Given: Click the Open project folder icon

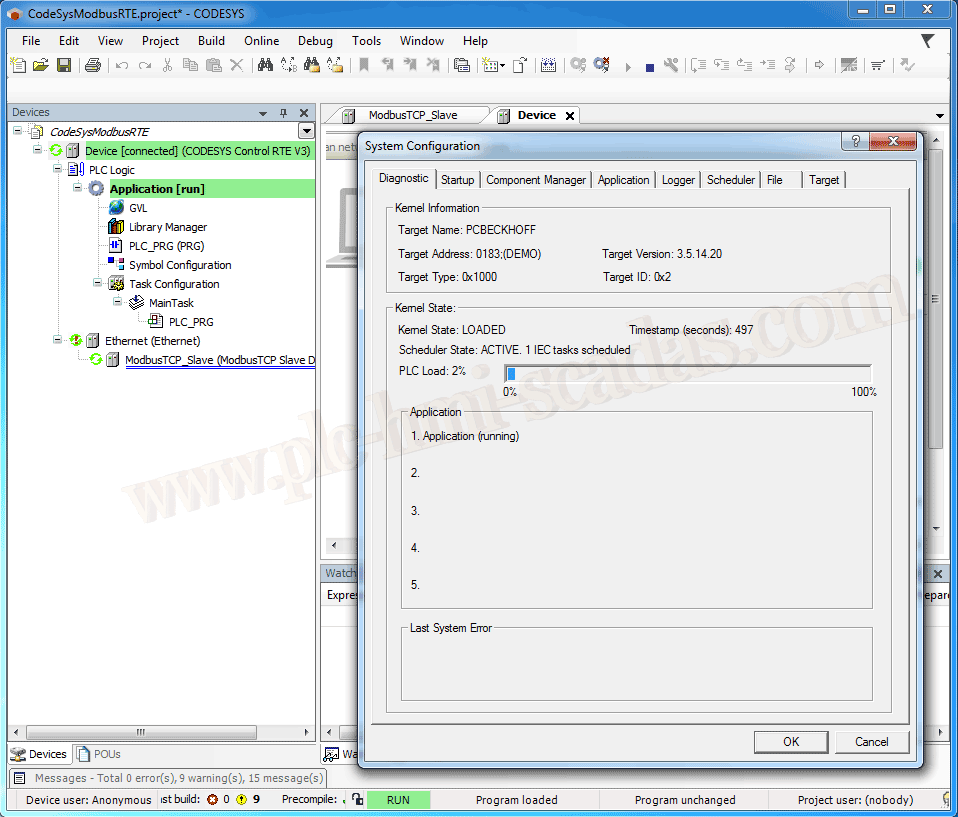Looking at the screenshot, I should click(x=41, y=65).
